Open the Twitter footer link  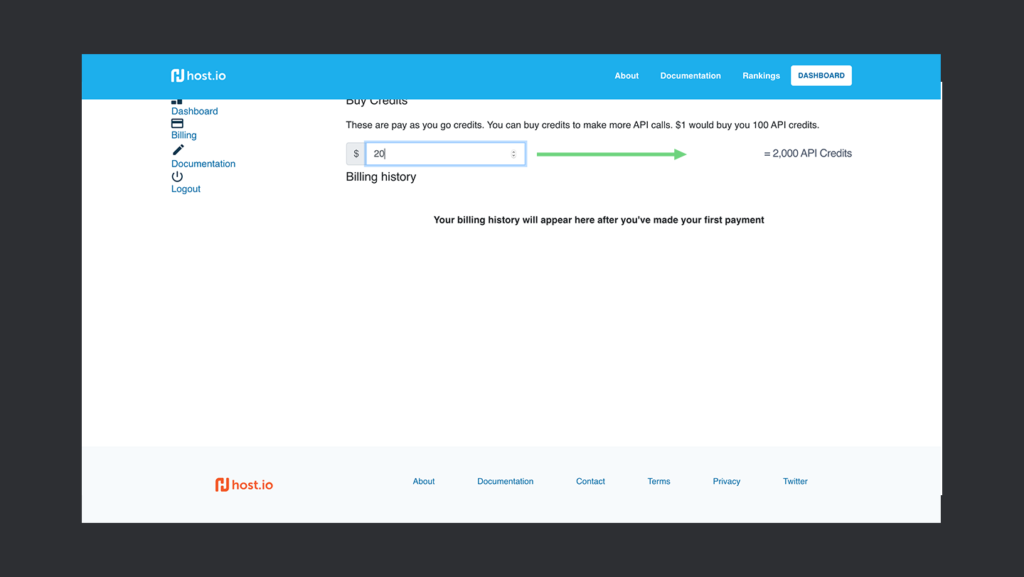click(795, 482)
